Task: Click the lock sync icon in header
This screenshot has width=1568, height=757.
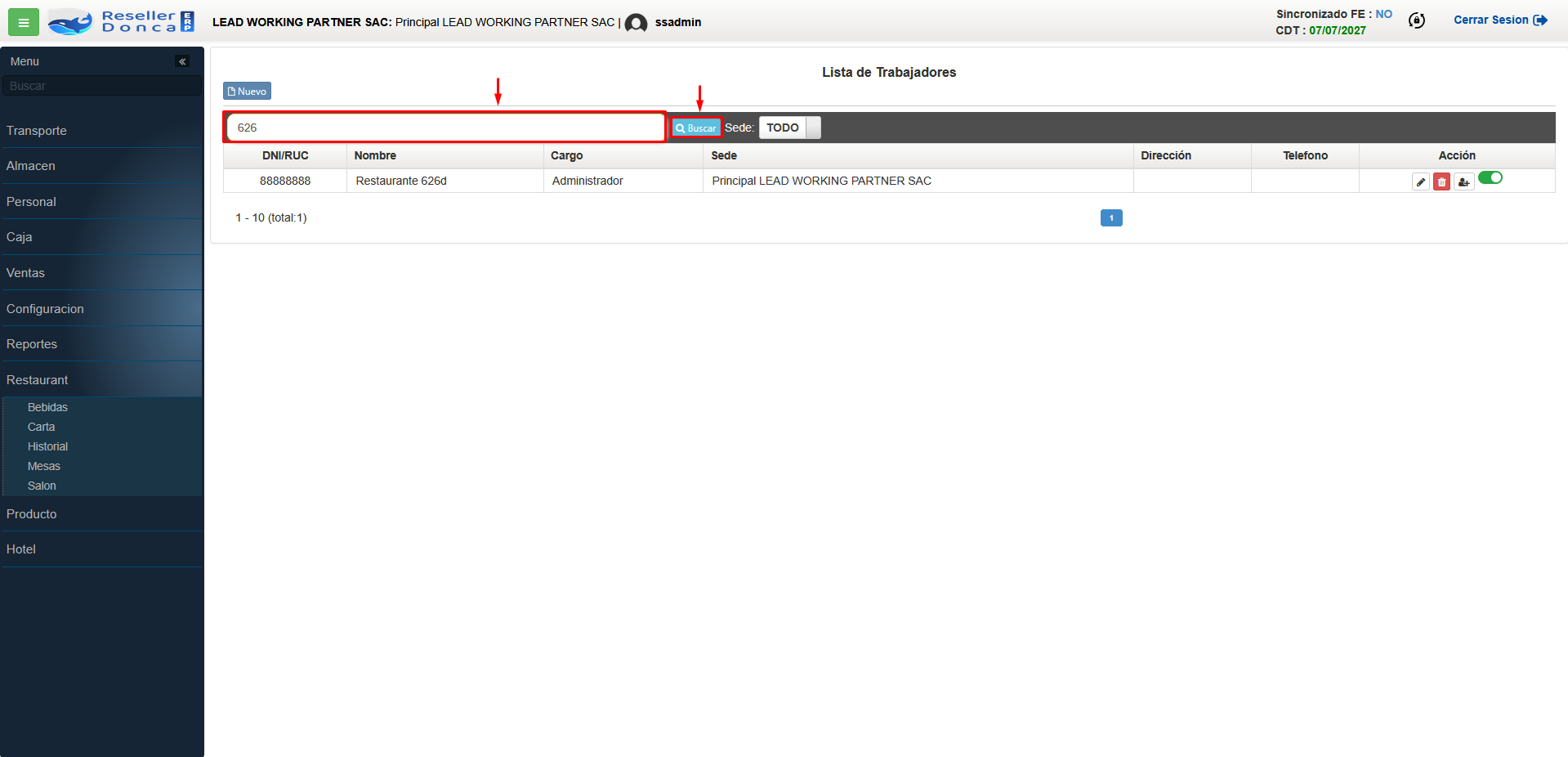Action: click(x=1417, y=21)
